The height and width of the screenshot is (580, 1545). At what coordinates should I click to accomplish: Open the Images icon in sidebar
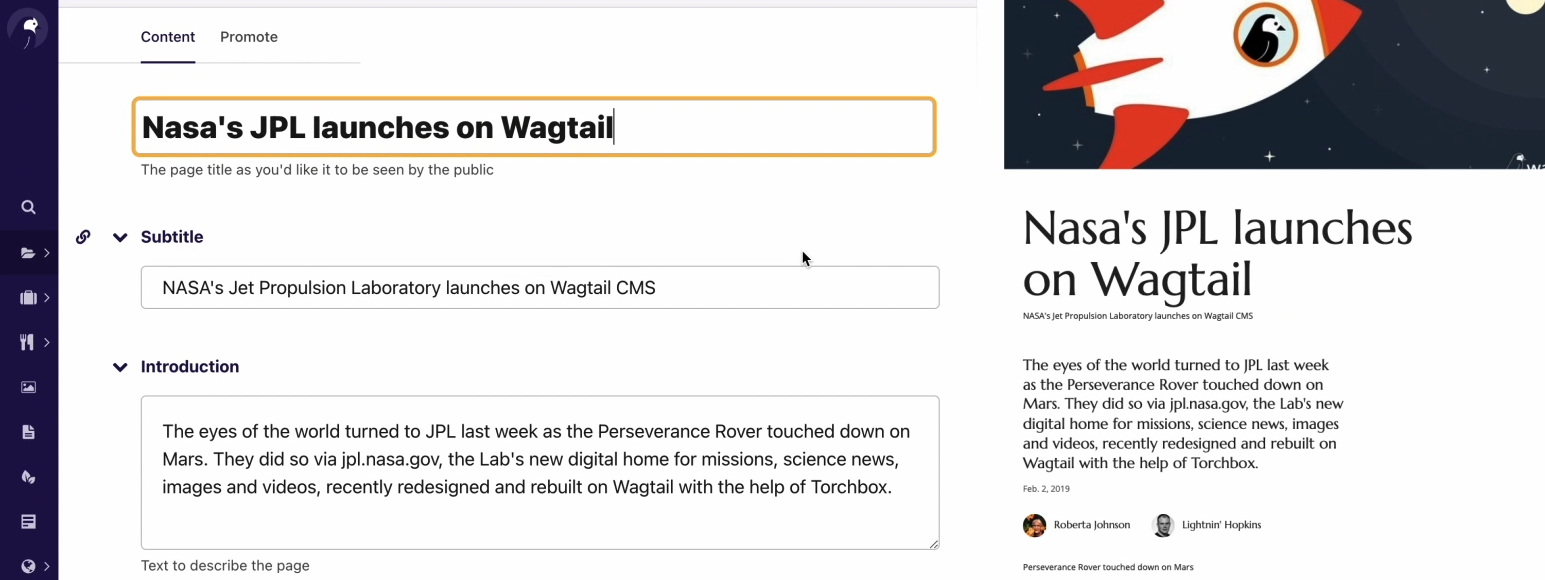click(28, 387)
